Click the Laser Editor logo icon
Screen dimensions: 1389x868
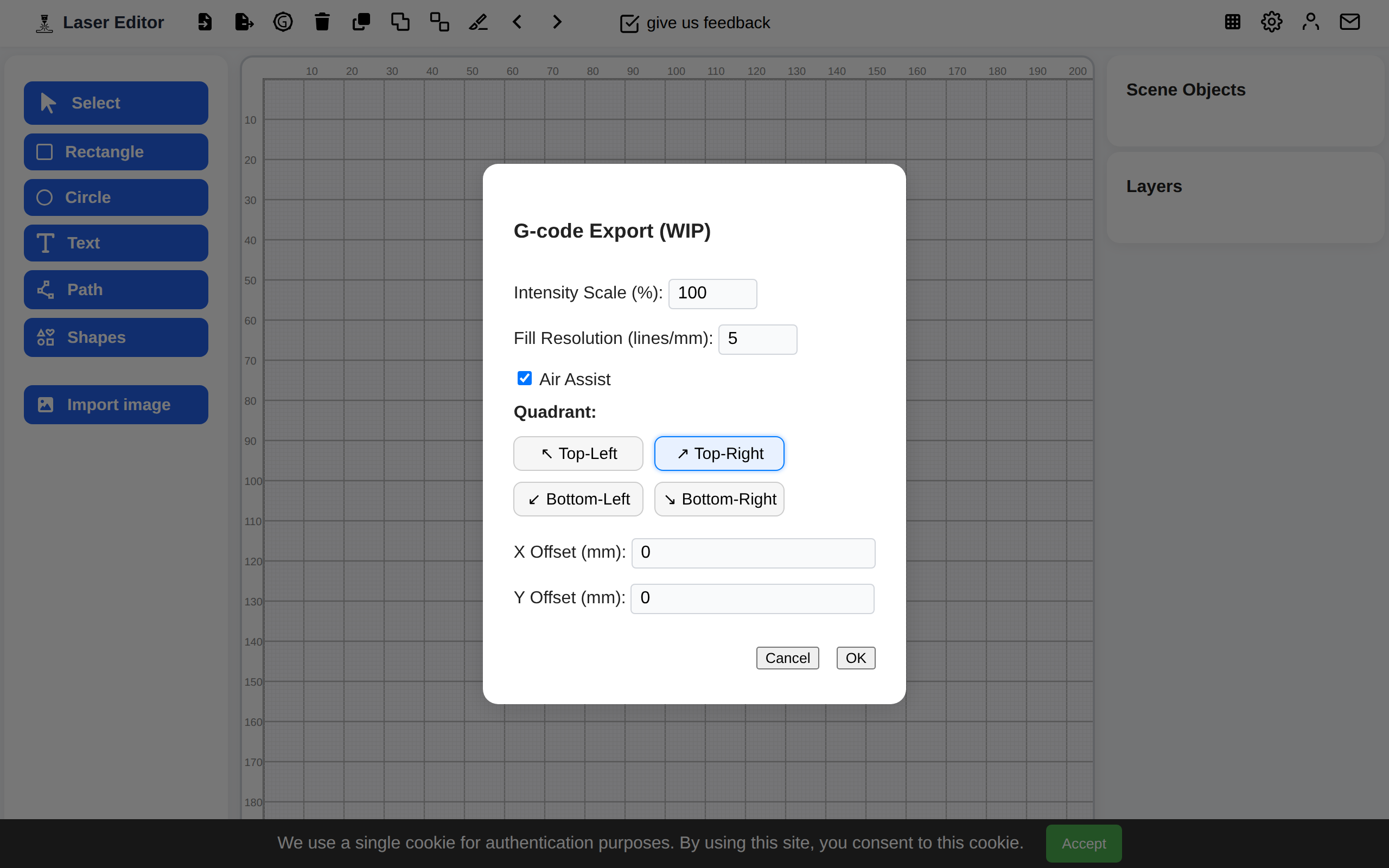(44, 23)
